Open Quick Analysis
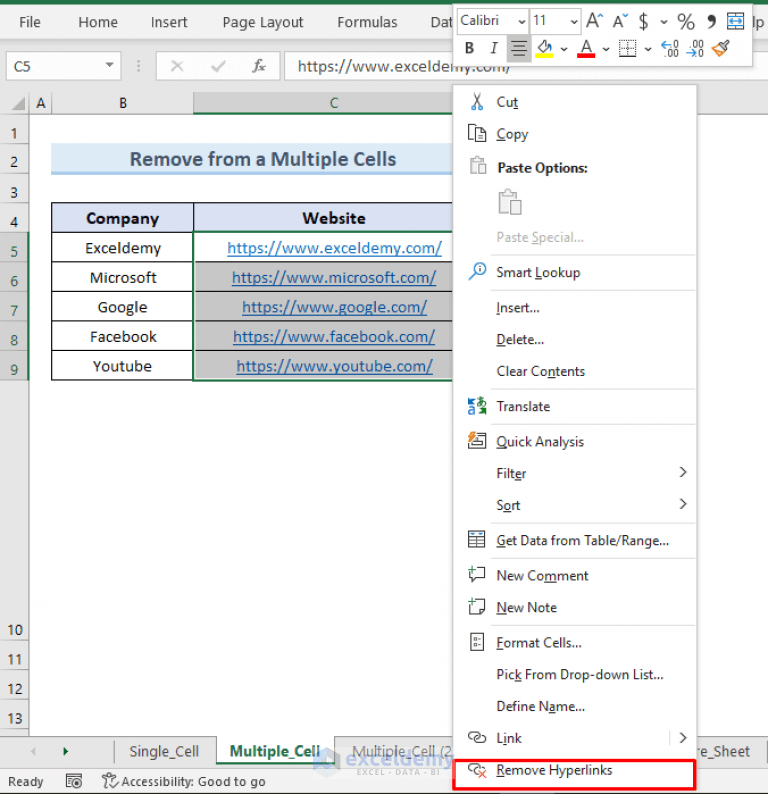Screen dimensions: 768x794 point(575,442)
